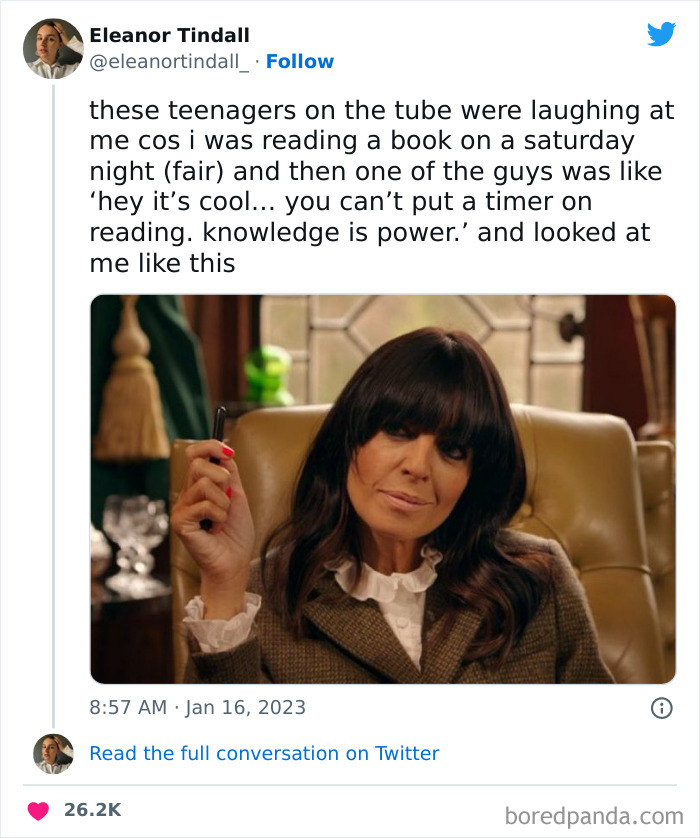Open the tweet timestamp link

[x=198, y=707]
